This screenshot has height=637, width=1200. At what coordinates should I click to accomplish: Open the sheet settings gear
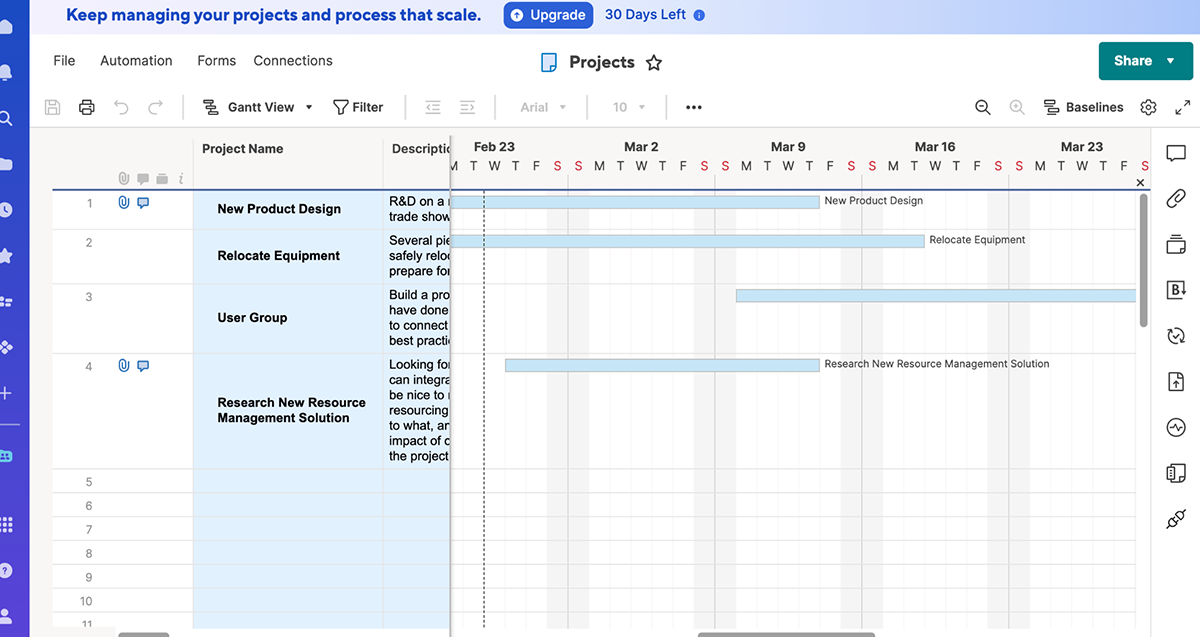click(1148, 107)
